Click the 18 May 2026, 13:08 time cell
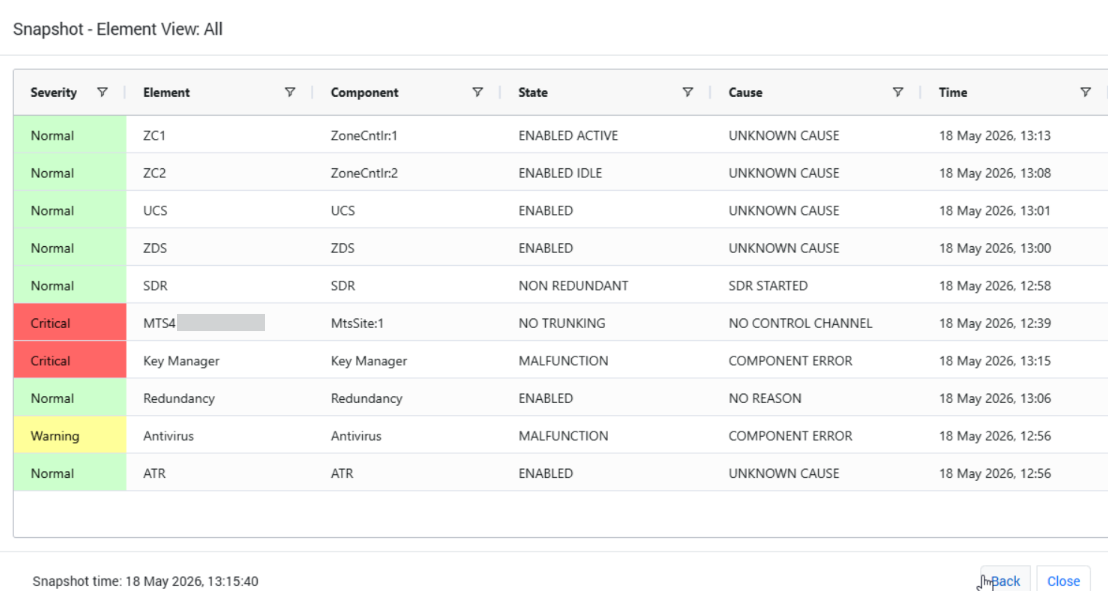This screenshot has width=1108, height=591. coord(1015,173)
